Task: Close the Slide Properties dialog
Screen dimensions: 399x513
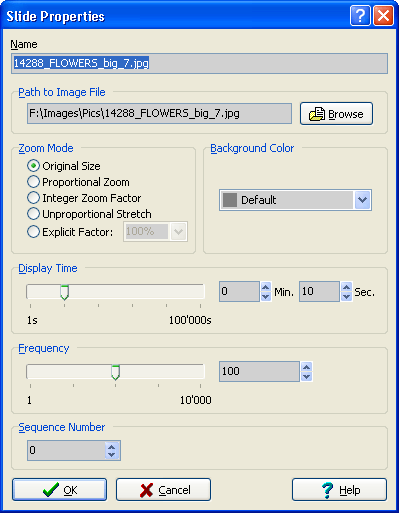Action: 383,16
